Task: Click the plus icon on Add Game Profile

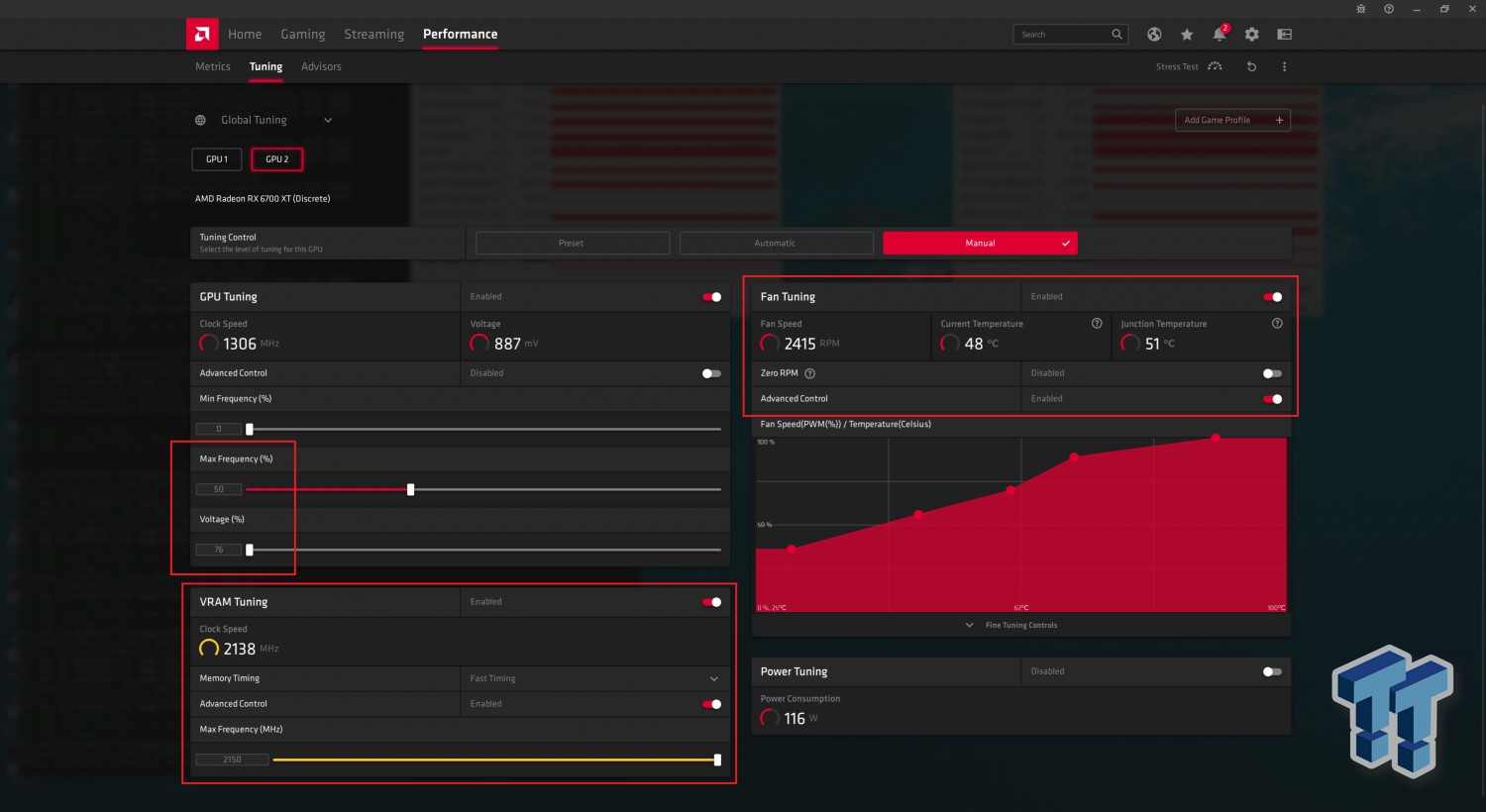Action: 1279,120
